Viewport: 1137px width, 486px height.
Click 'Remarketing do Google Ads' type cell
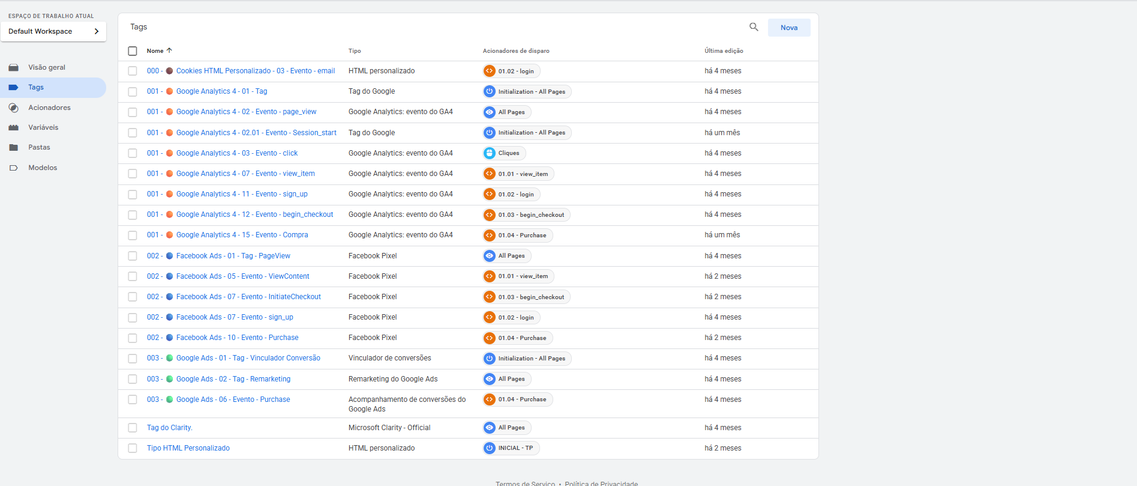click(x=392, y=379)
